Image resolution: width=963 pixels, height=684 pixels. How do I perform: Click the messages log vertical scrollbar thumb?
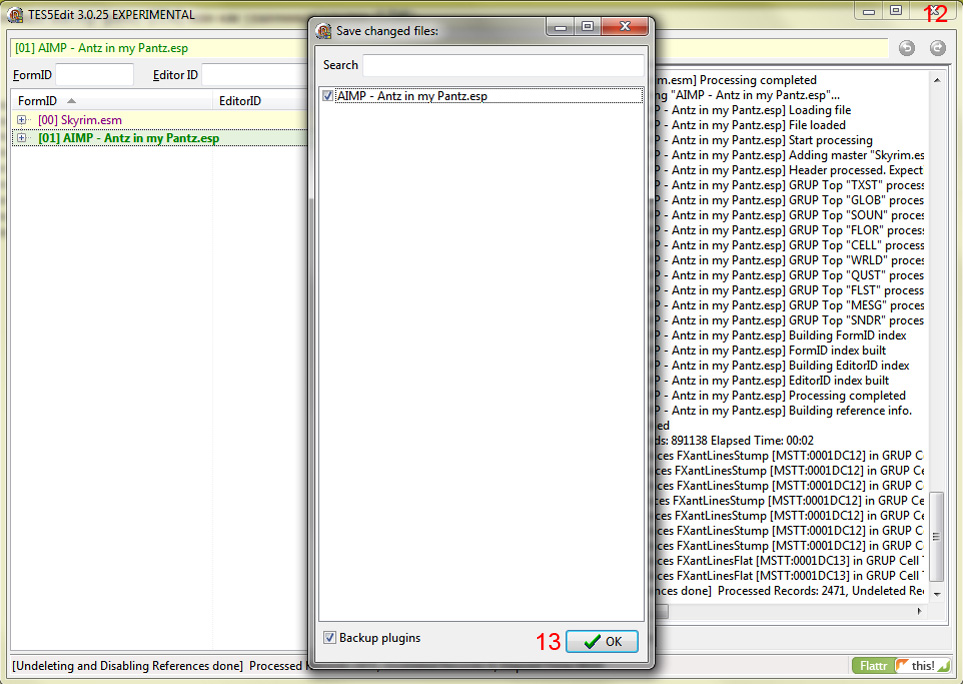pyautogui.click(x=937, y=536)
